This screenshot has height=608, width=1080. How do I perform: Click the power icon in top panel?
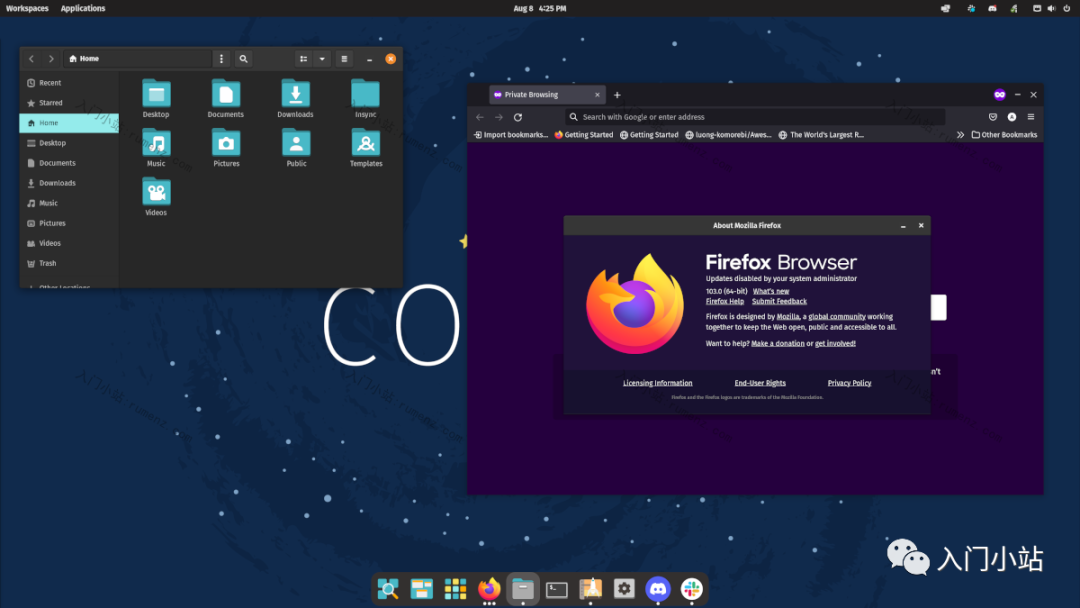pos(1066,8)
